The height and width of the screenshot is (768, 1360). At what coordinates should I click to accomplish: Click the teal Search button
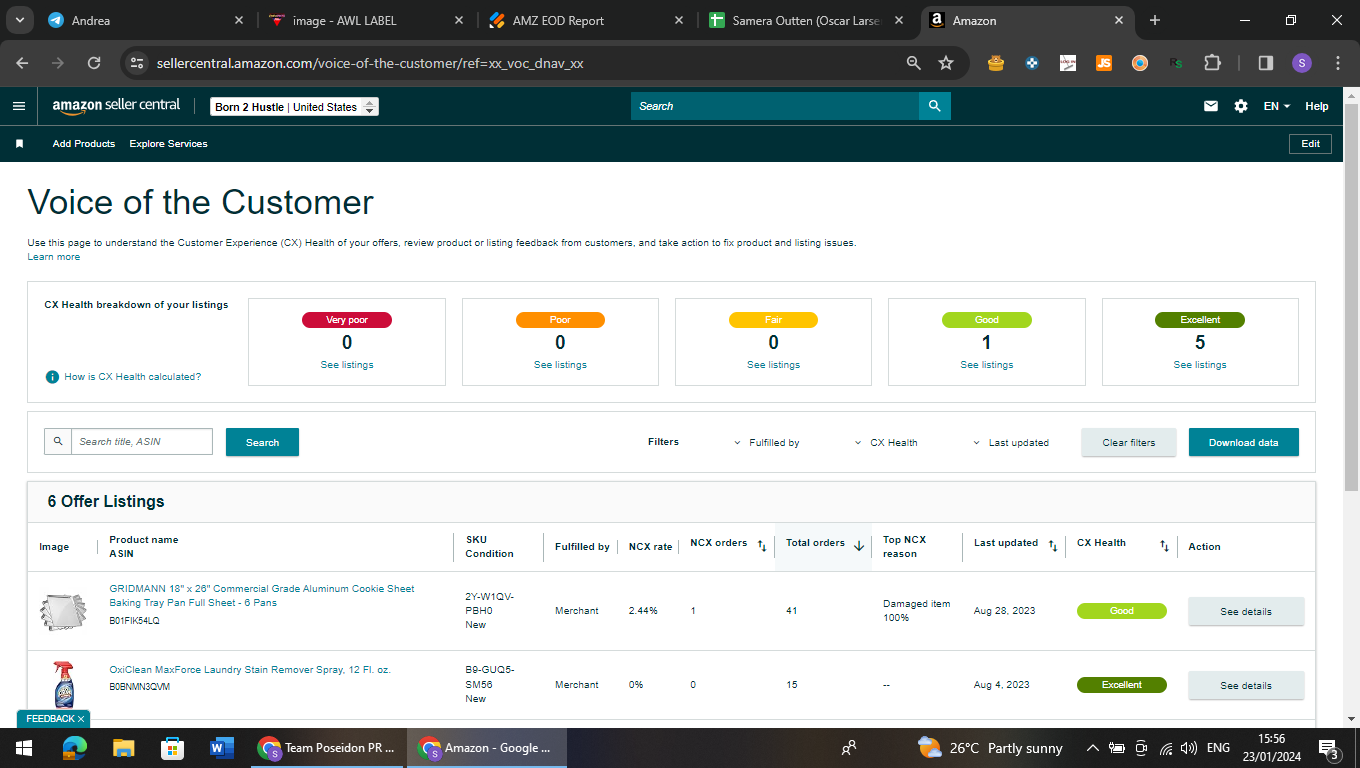262,442
